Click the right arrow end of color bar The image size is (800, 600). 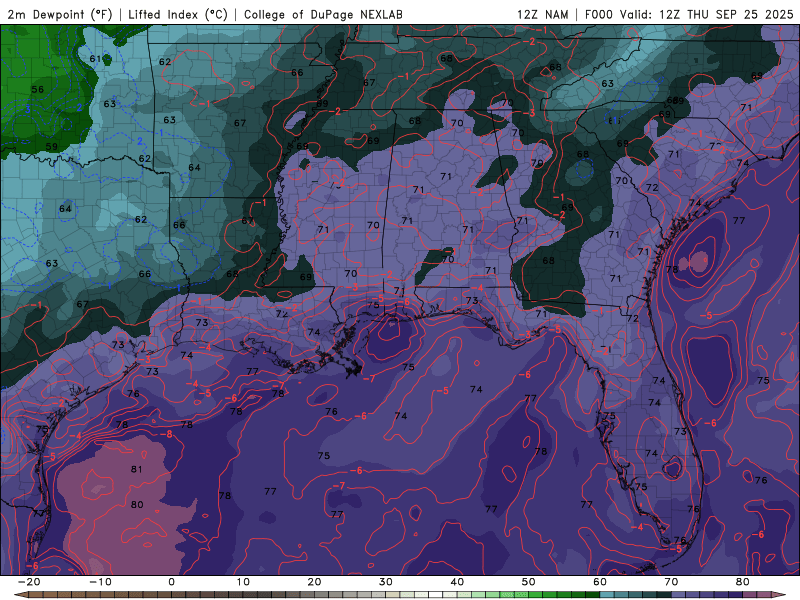781,595
